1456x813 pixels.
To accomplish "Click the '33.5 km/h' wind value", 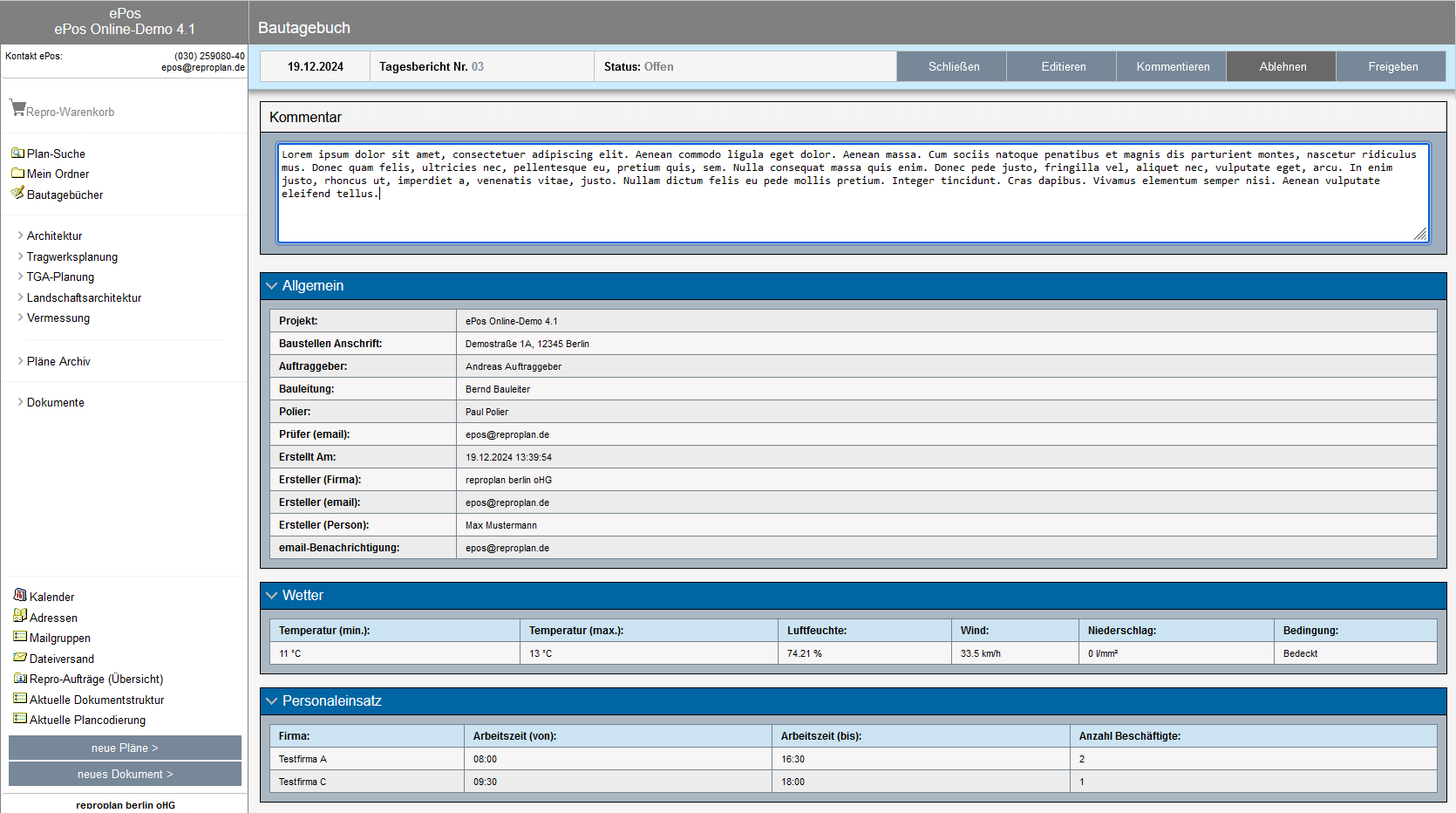I will [x=981, y=653].
